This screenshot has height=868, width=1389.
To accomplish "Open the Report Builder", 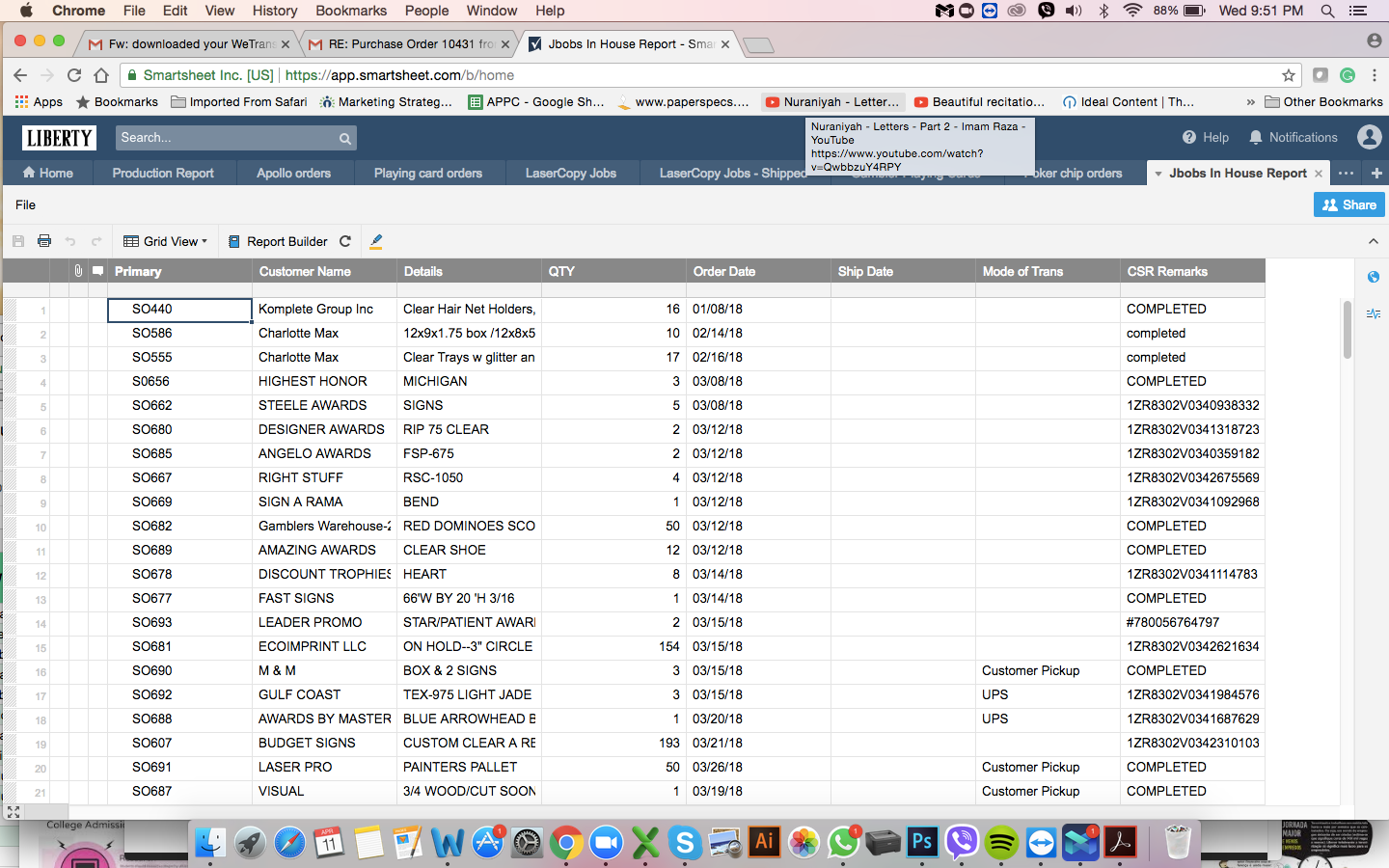I will click(278, 241).
